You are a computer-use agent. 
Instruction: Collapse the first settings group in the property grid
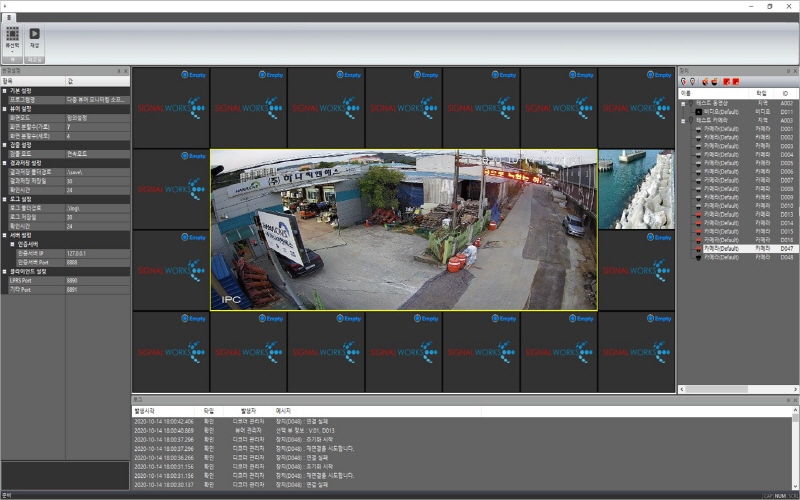point(4,90)
